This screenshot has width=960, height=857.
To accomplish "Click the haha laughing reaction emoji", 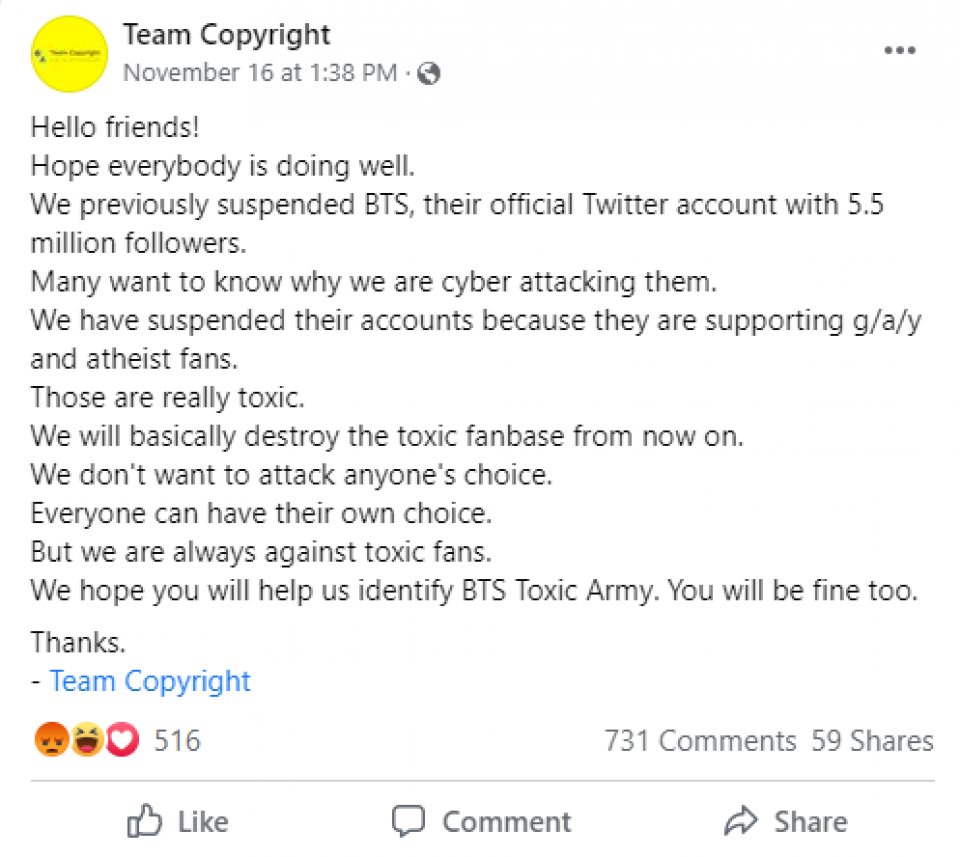I will coord(87,739).
